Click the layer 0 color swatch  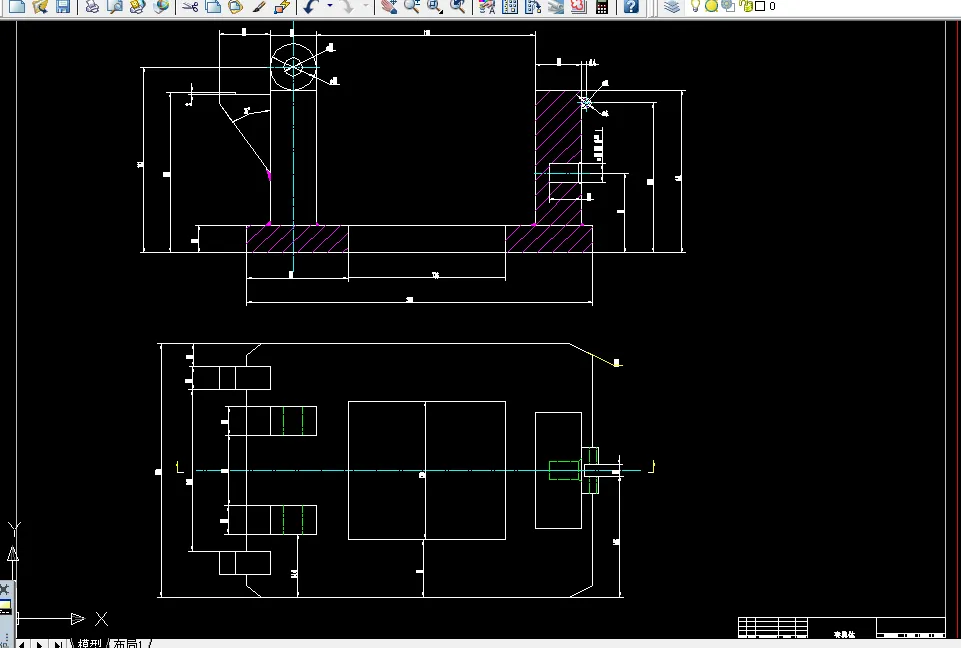(x=760, y=6)
